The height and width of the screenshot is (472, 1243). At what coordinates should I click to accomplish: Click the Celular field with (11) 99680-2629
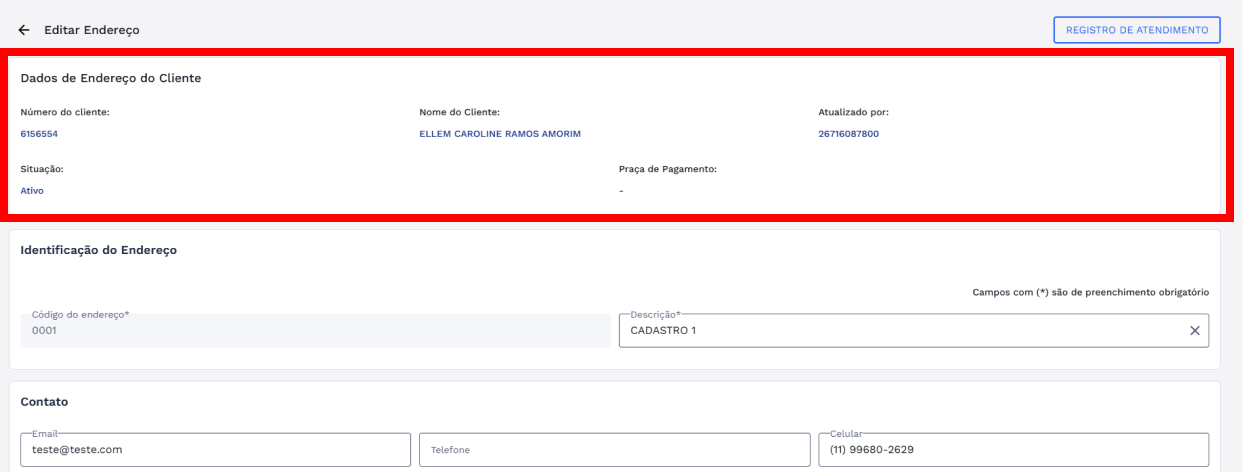pyautogui.click(x=1012, y=450)
